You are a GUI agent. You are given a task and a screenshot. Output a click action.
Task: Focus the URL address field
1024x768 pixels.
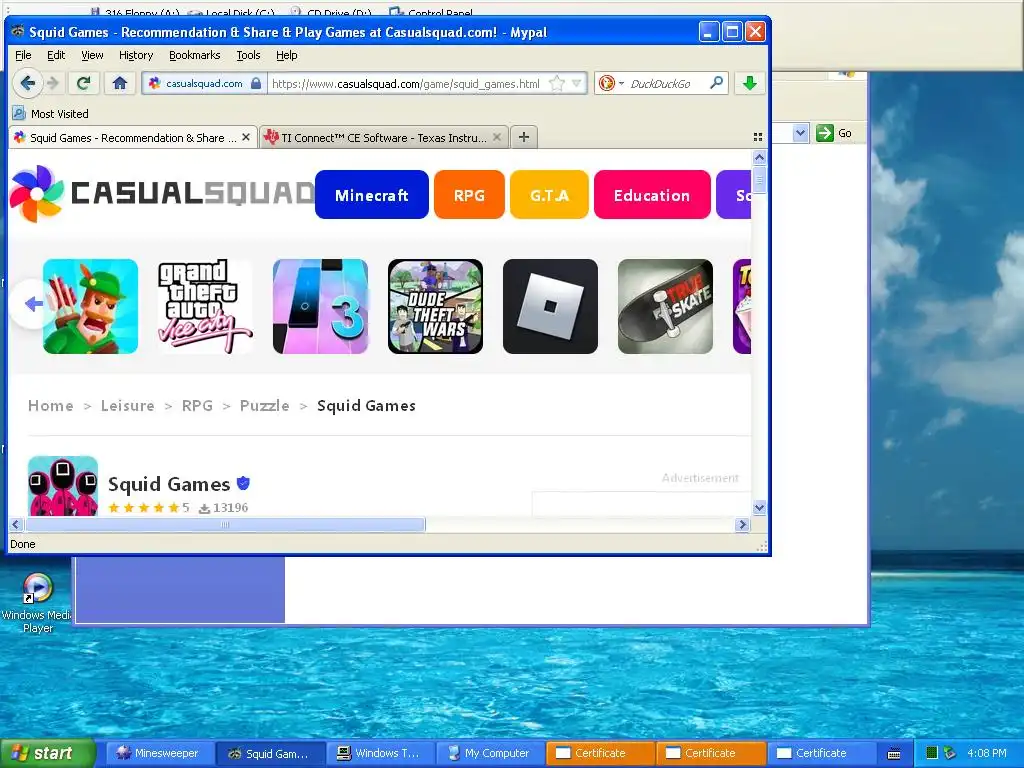pyautogui.click(x=408, y=84)
